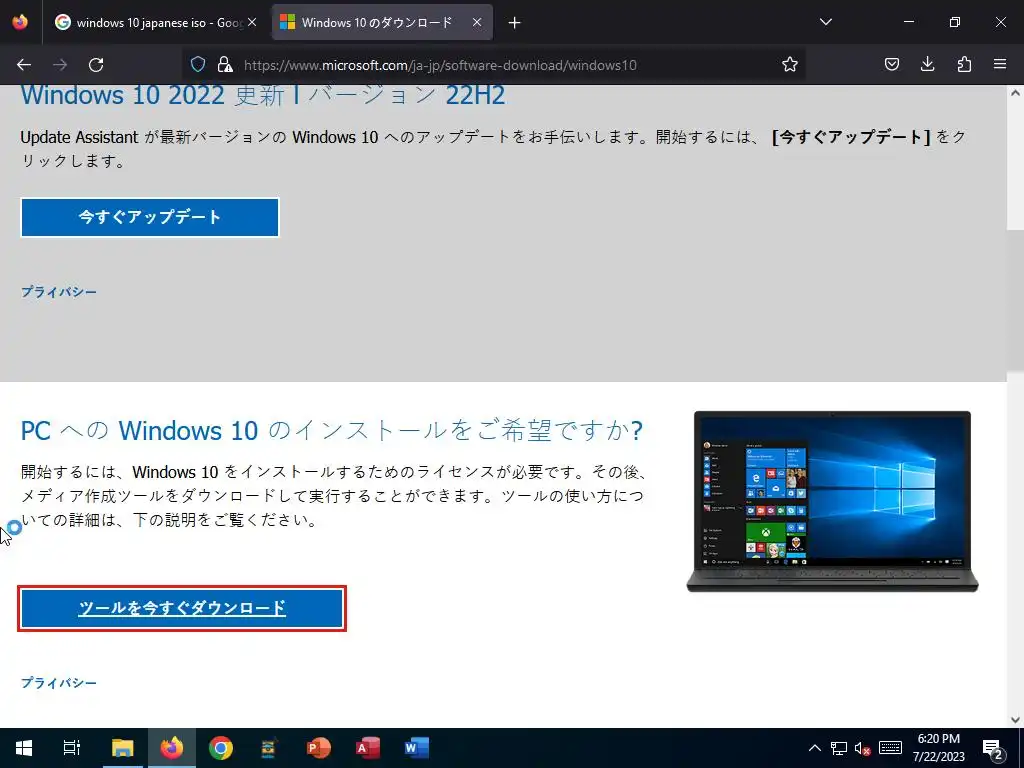Click the Windows 10 laptop image

coord(833,502)
